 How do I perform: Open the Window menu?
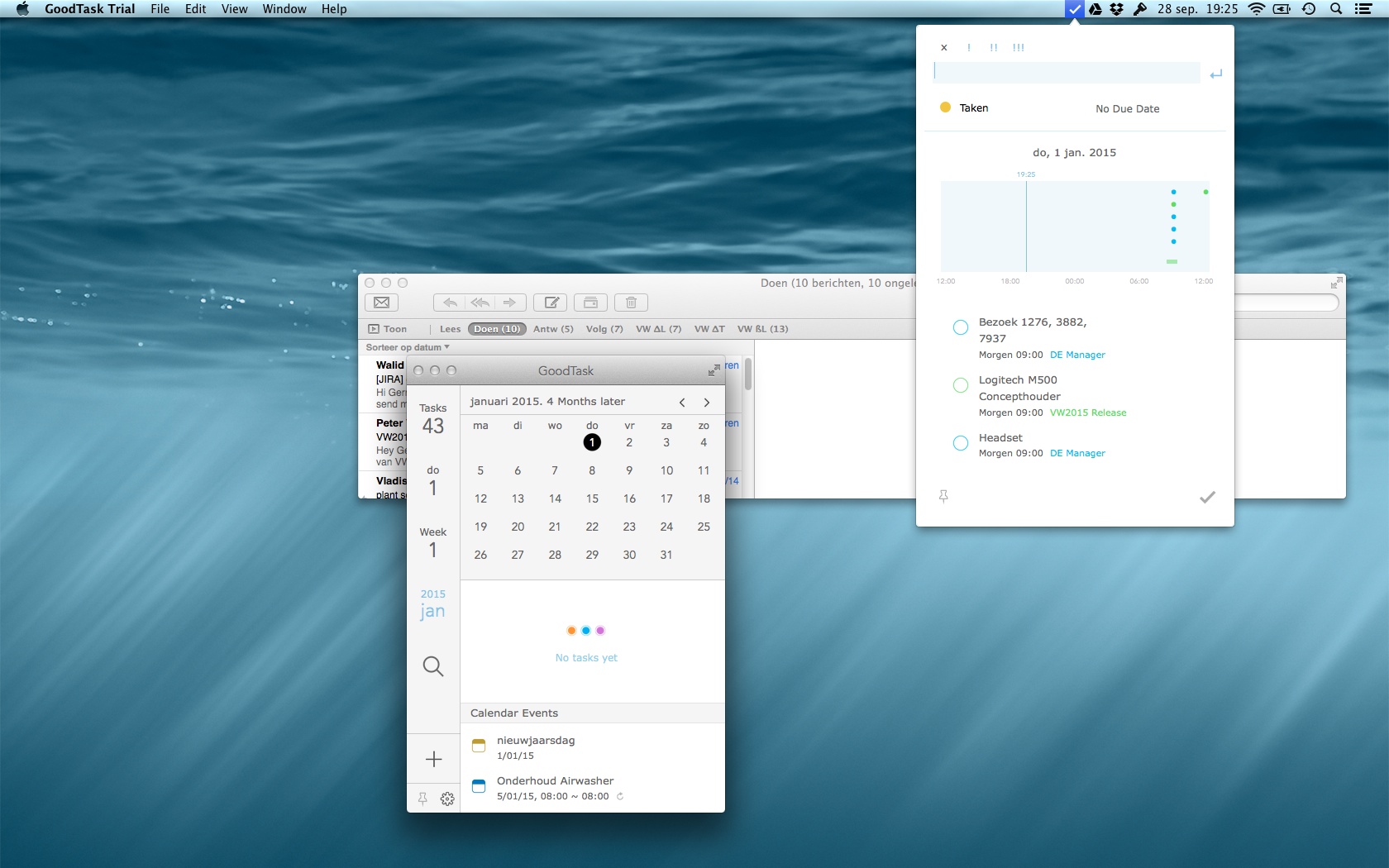pos(284,9)
